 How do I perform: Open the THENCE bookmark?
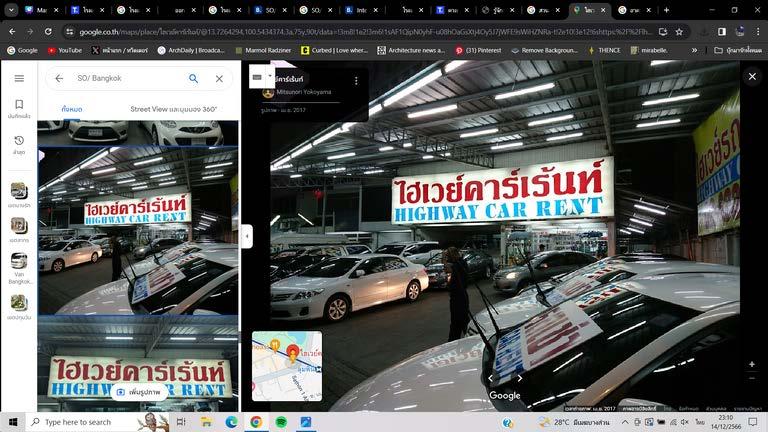604,50
